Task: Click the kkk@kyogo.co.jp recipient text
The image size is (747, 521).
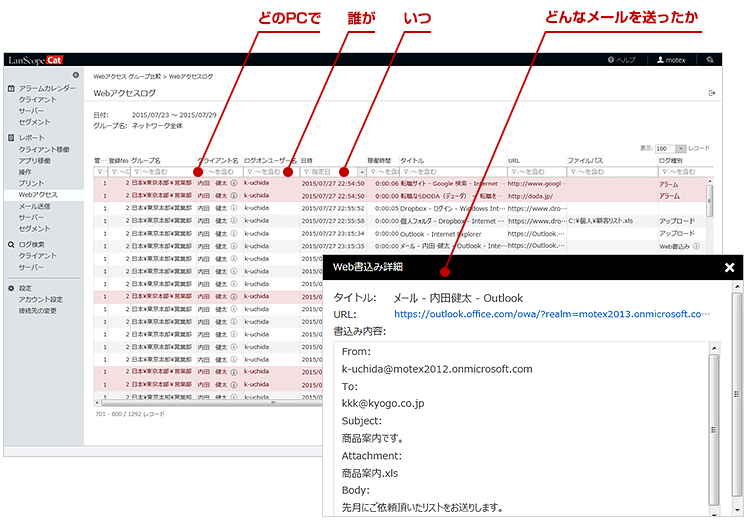Action: pos(383,403)
